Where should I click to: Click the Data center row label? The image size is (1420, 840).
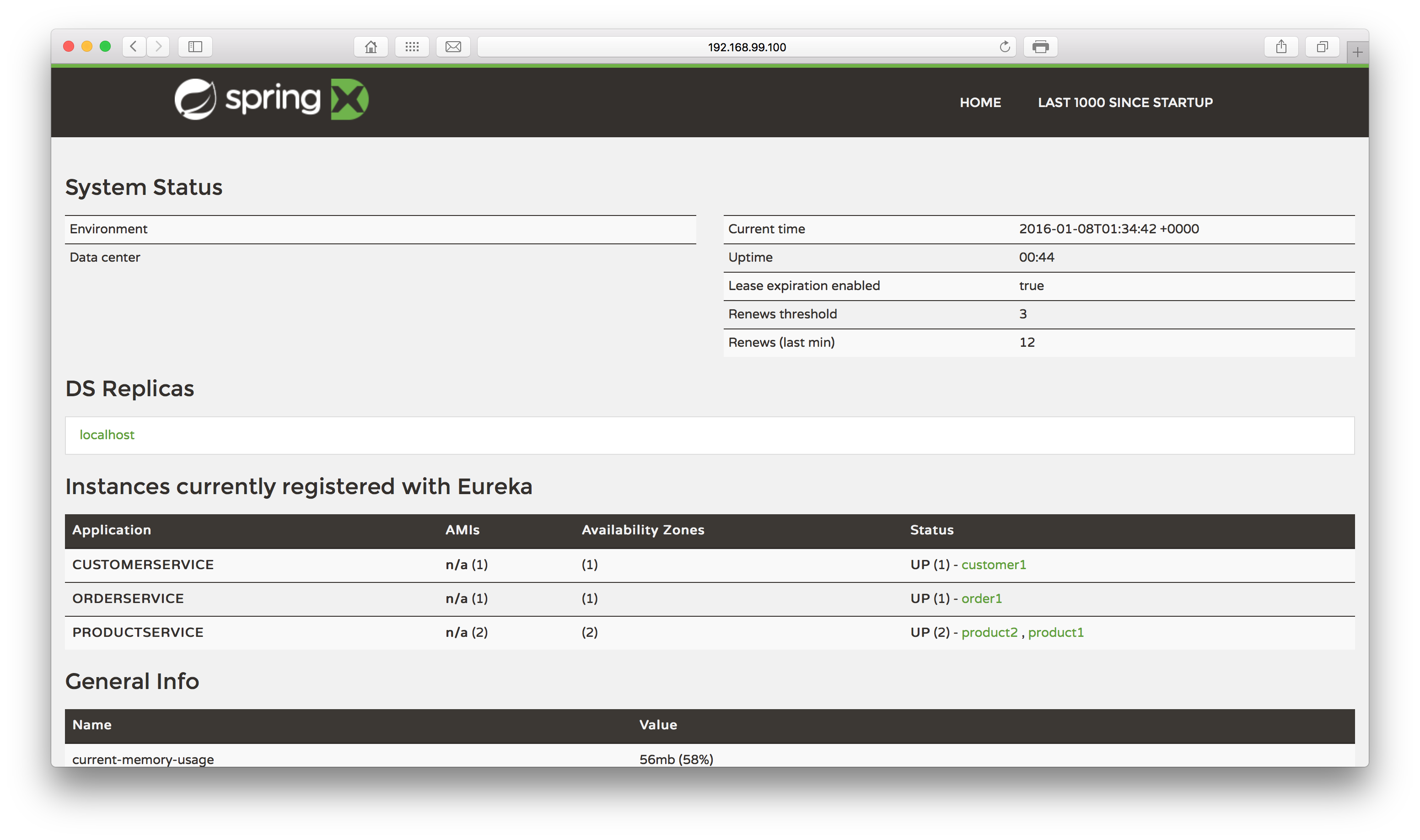click(x=105, y=257)
